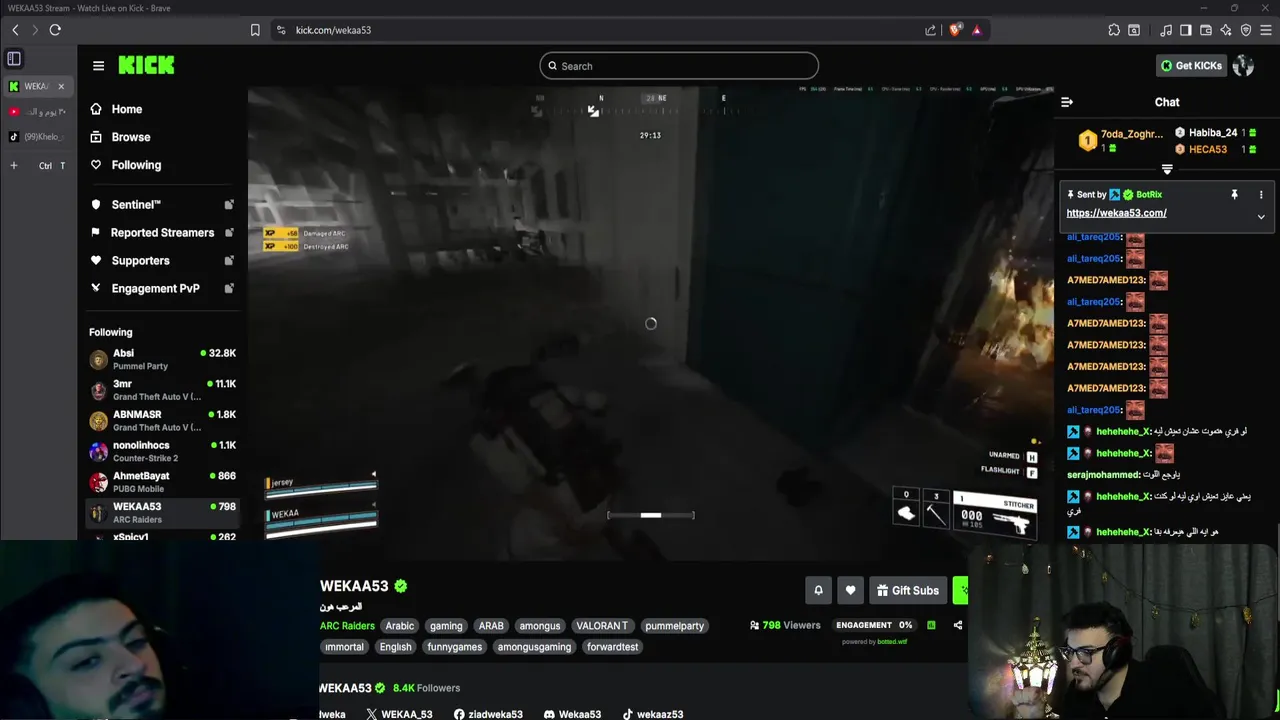Open Reported Streamers sidebar item
1280x720 pixels.
coord(162,232)
